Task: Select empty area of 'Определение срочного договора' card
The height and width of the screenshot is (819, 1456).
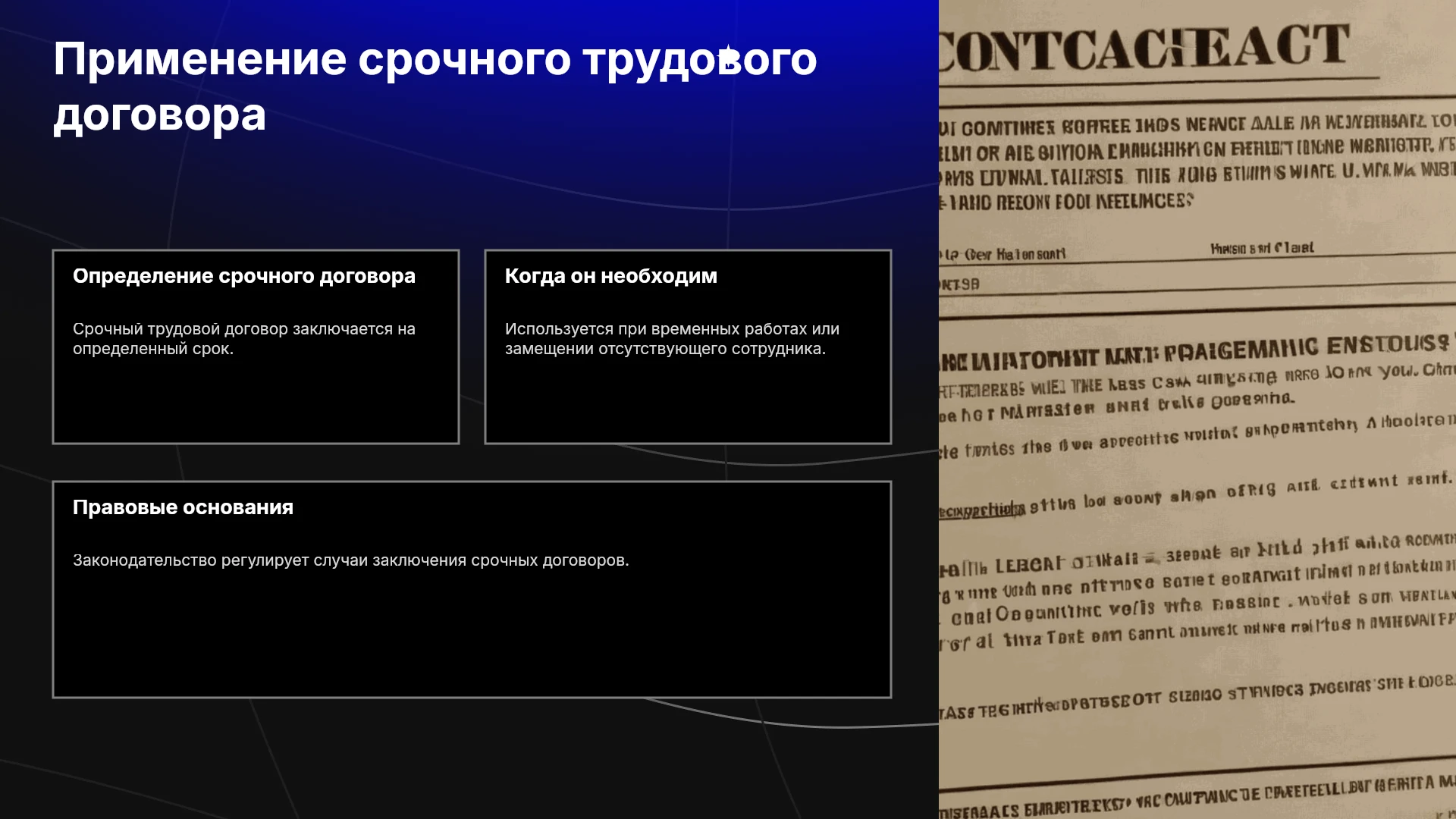Action: [x=256, y=402]
